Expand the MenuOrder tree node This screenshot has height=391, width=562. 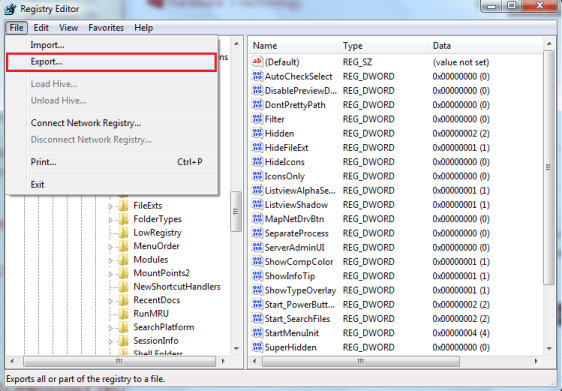(x=111, y=247)
